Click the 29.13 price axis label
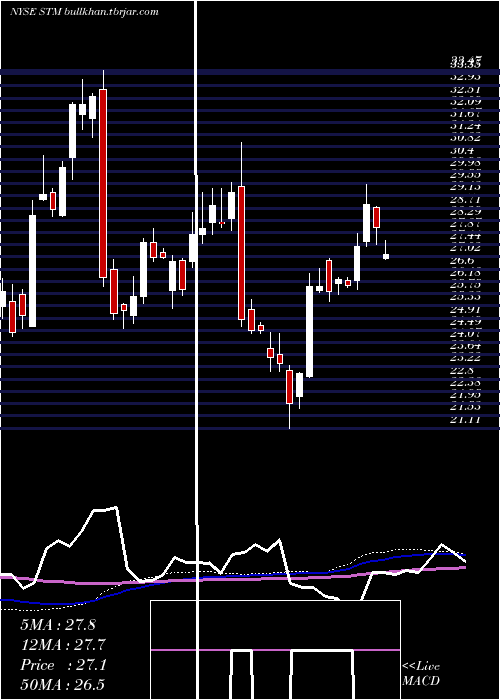 466,187
